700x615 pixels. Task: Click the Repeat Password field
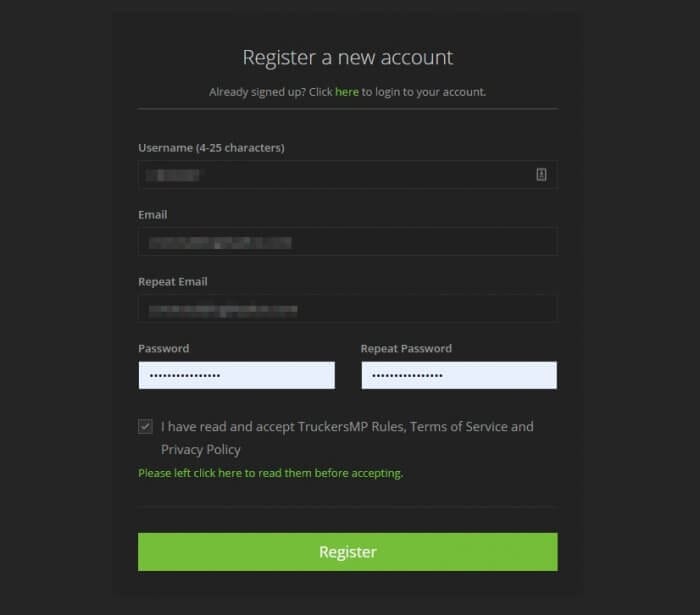pos(458,376)
